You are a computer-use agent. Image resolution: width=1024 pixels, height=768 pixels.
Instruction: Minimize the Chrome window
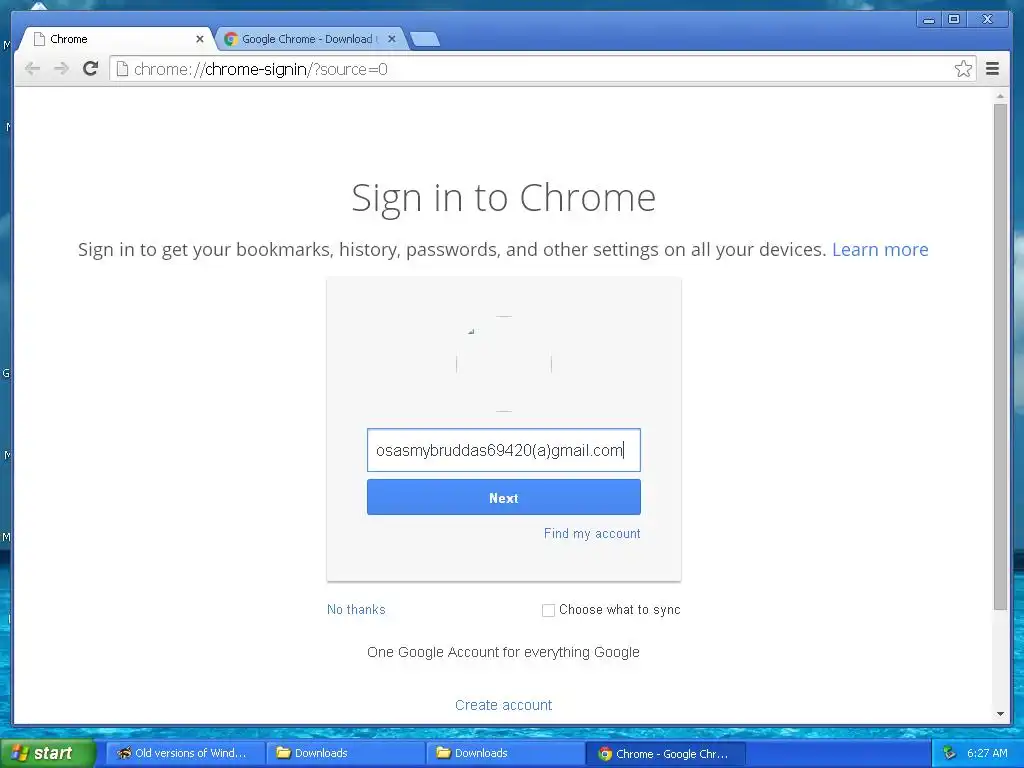(x=928, y=20)
